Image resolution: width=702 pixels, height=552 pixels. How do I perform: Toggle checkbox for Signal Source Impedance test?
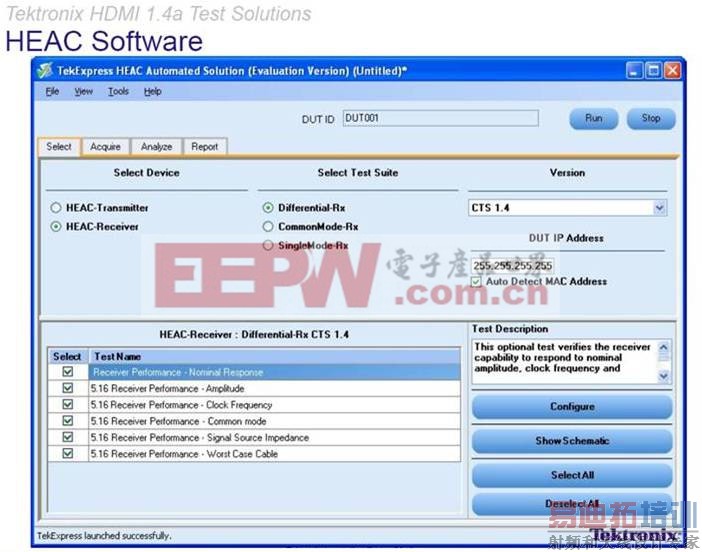[x=68, y=437]
